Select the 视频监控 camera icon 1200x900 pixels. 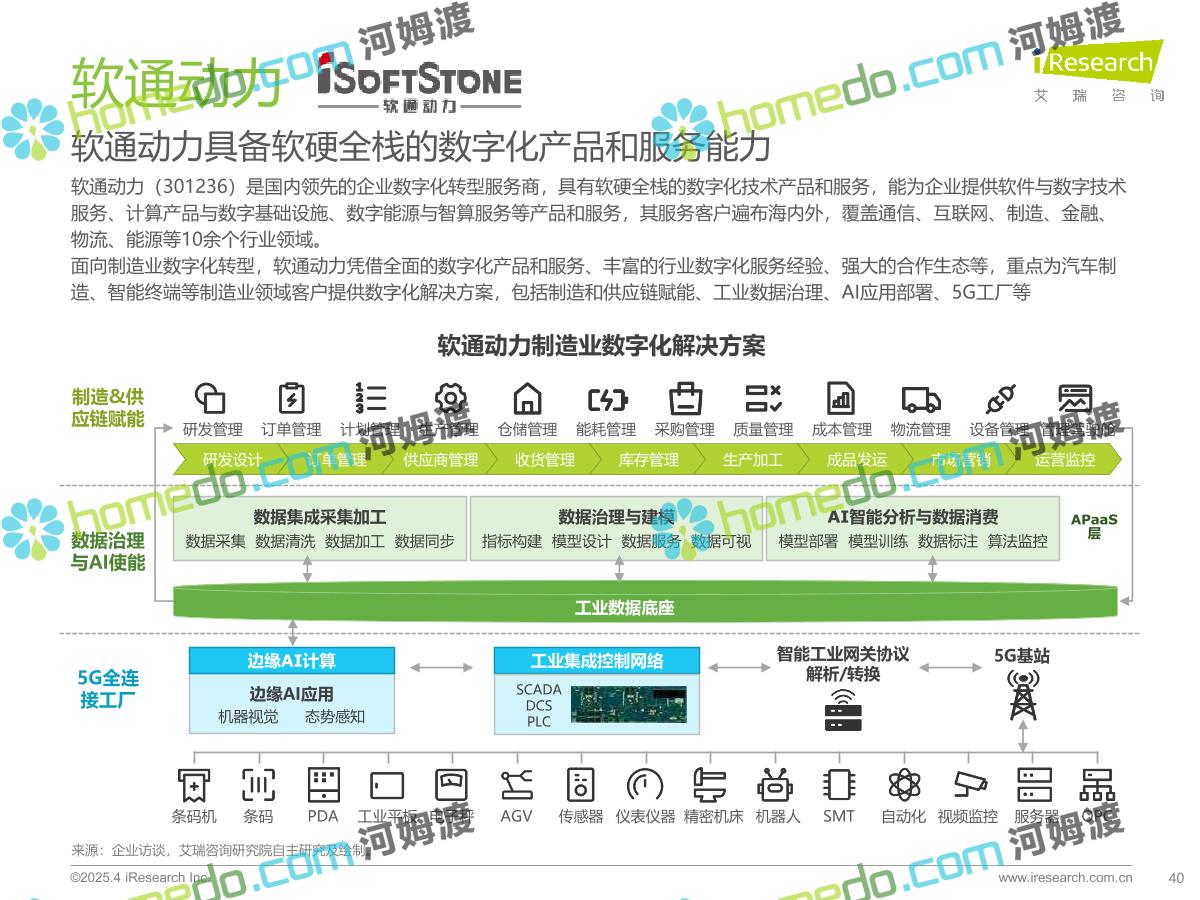point(969,784)
